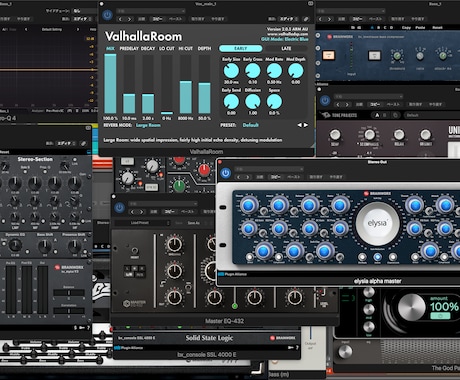Viewport: 460px width, 380px height.
Task: Step to next ValhallaRoom preset with right triangle
Action: (305, 125)
